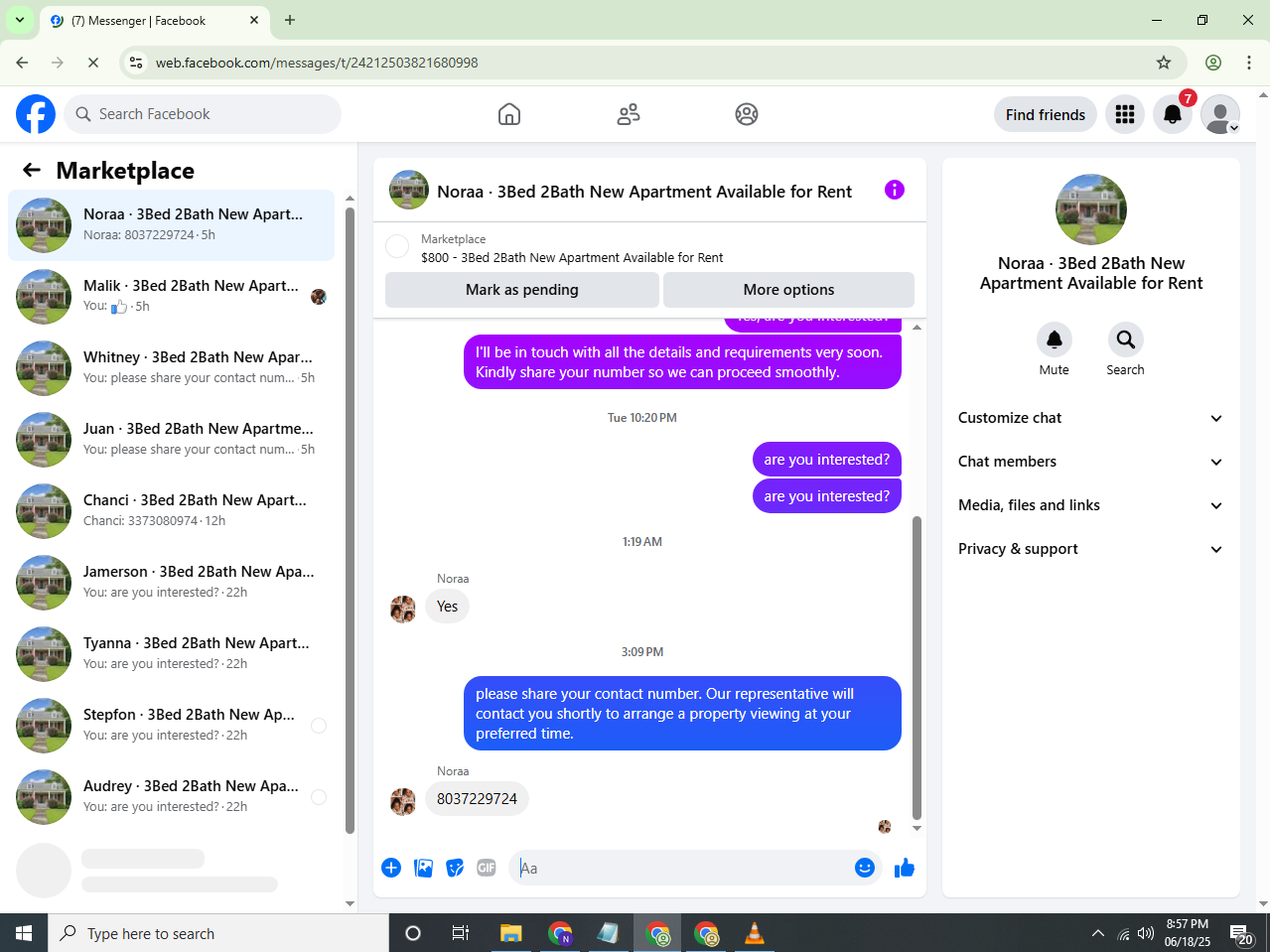
Task: Open the account profile avatar menu
Action: pos(1220,114)
